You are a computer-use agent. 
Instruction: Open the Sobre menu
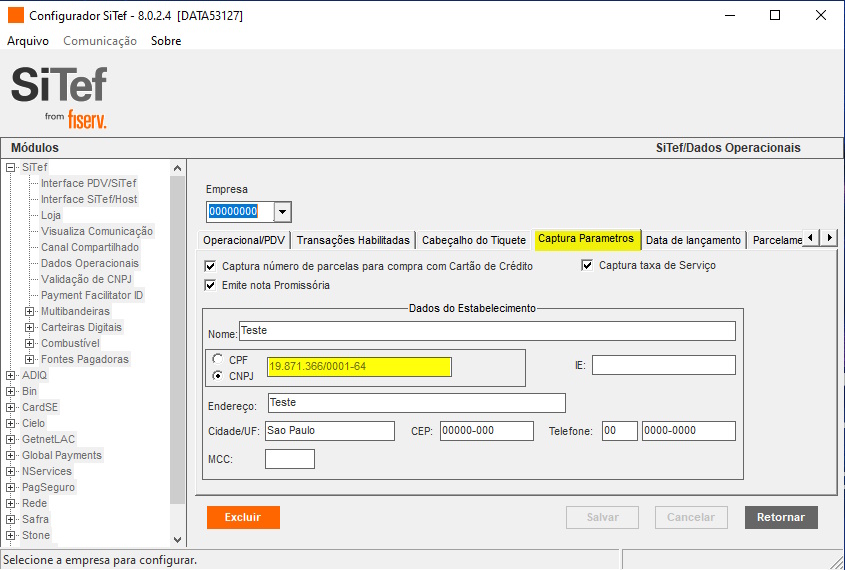pos(166,41)
